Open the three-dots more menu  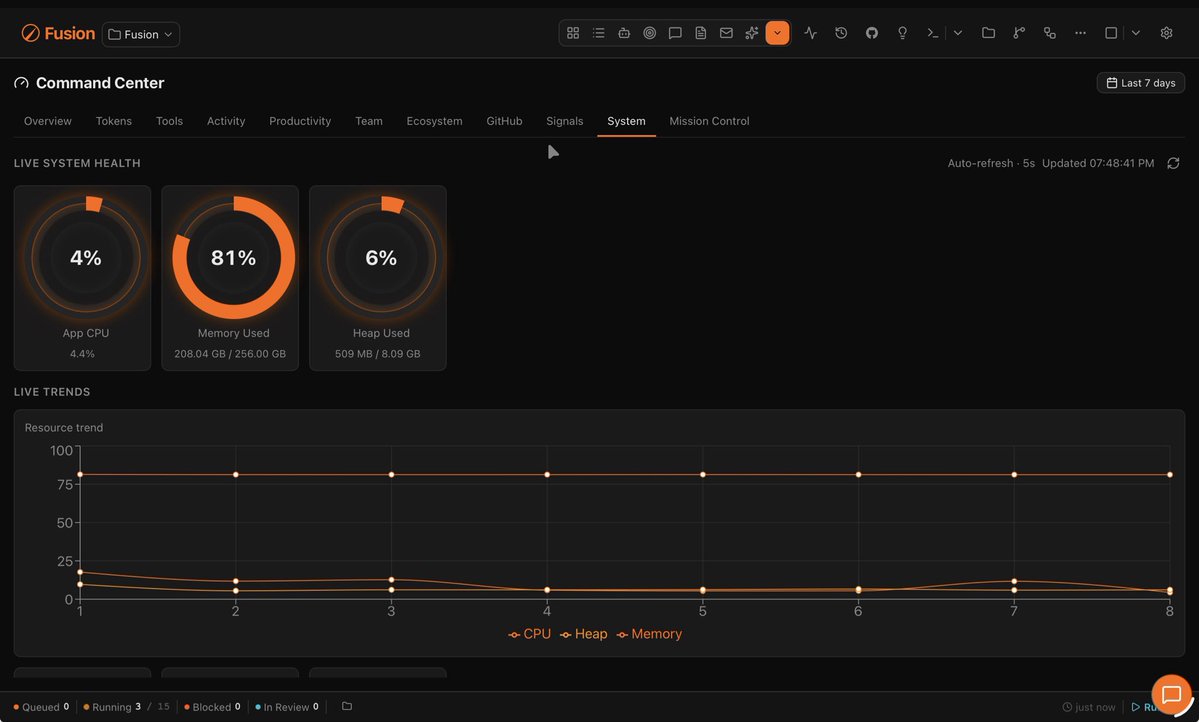pyautogui.click(x=1080, y=33)
